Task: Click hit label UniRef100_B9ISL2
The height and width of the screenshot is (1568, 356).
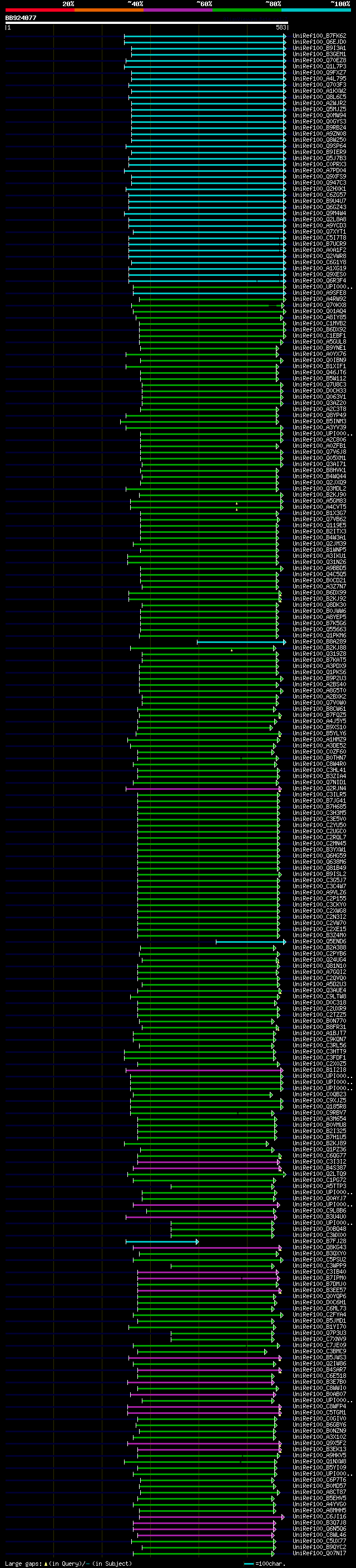Action: [319, 874]
